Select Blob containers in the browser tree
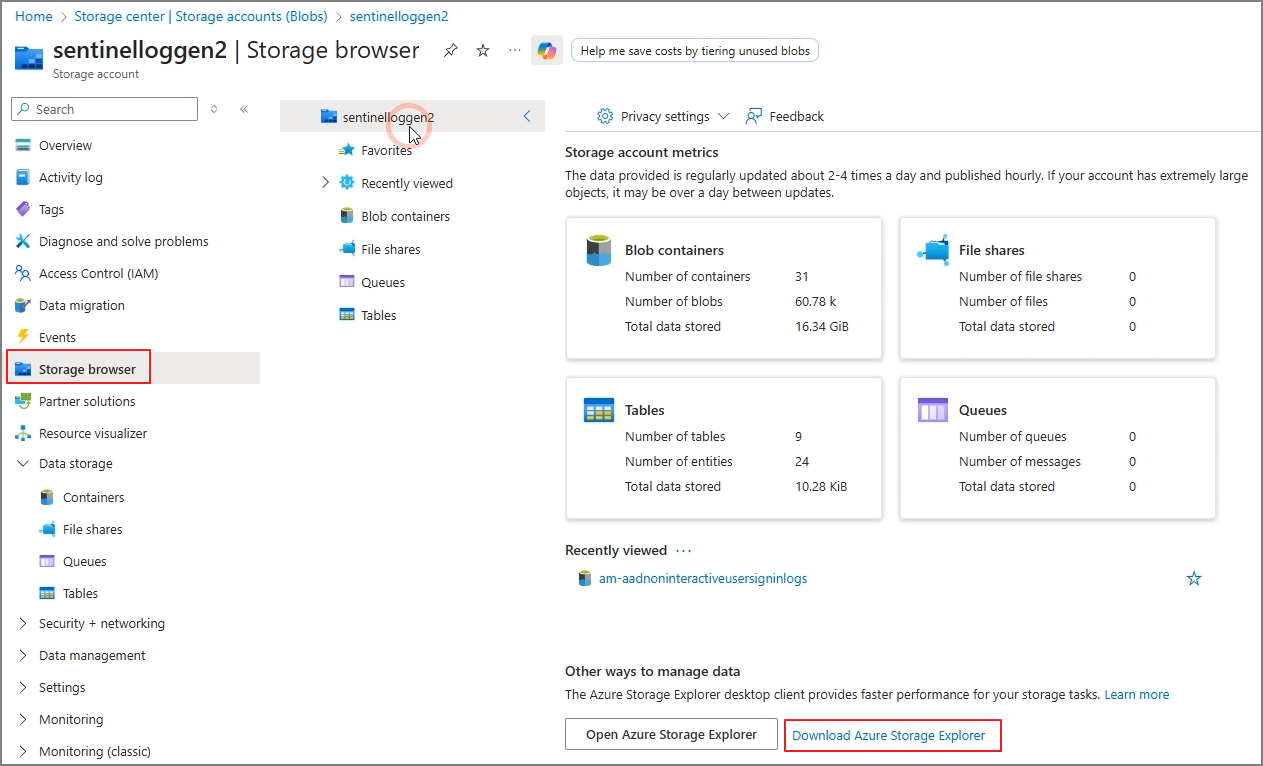 click(x=405, y=216)
